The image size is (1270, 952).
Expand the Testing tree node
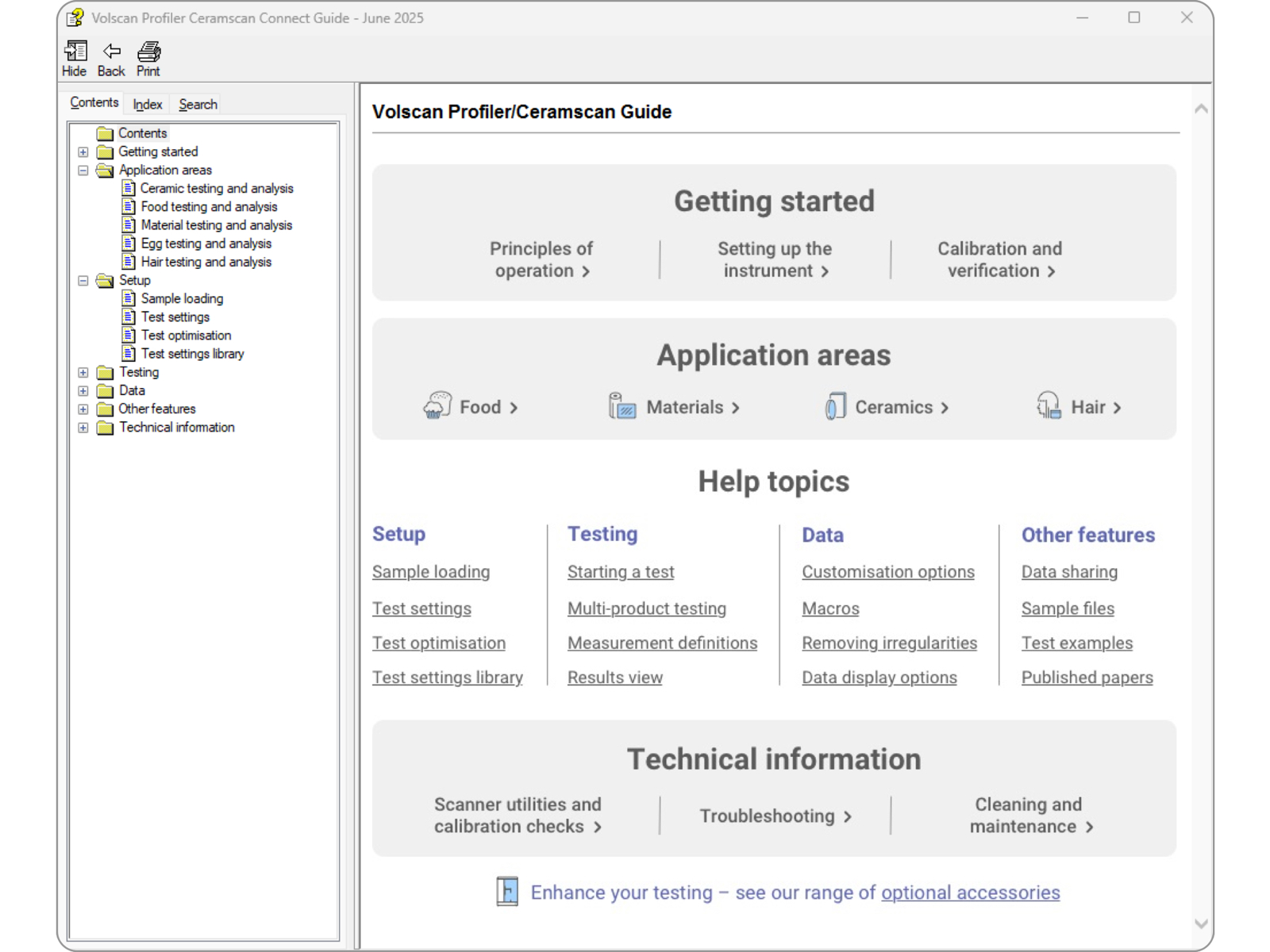click(x=83, y=372)
